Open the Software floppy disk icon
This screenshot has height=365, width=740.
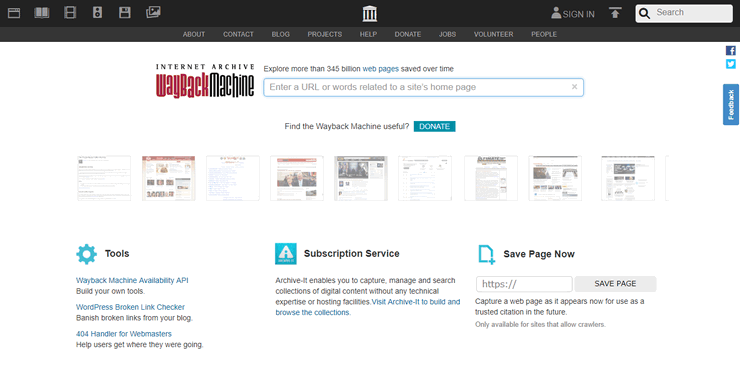125,13
